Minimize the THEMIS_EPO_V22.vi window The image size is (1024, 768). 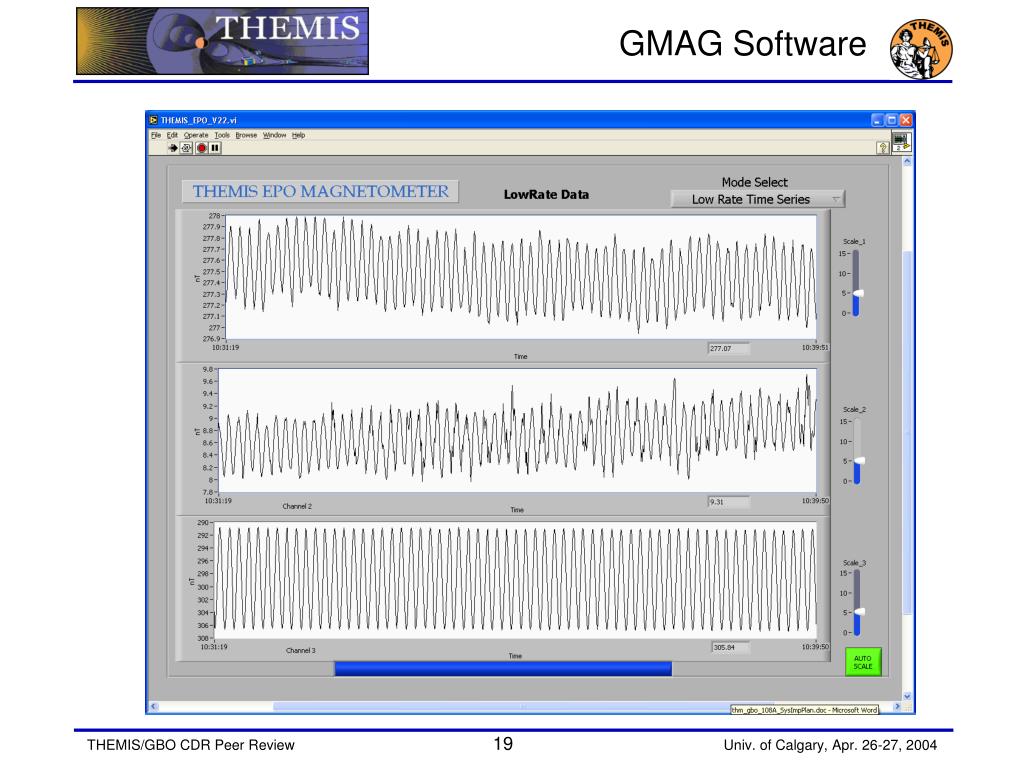[877, 120]
